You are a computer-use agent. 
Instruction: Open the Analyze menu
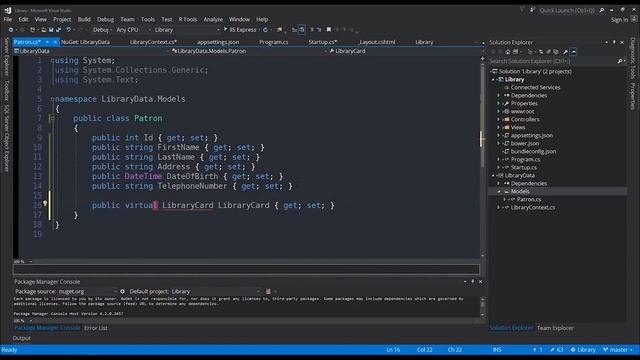pos(213,19)
